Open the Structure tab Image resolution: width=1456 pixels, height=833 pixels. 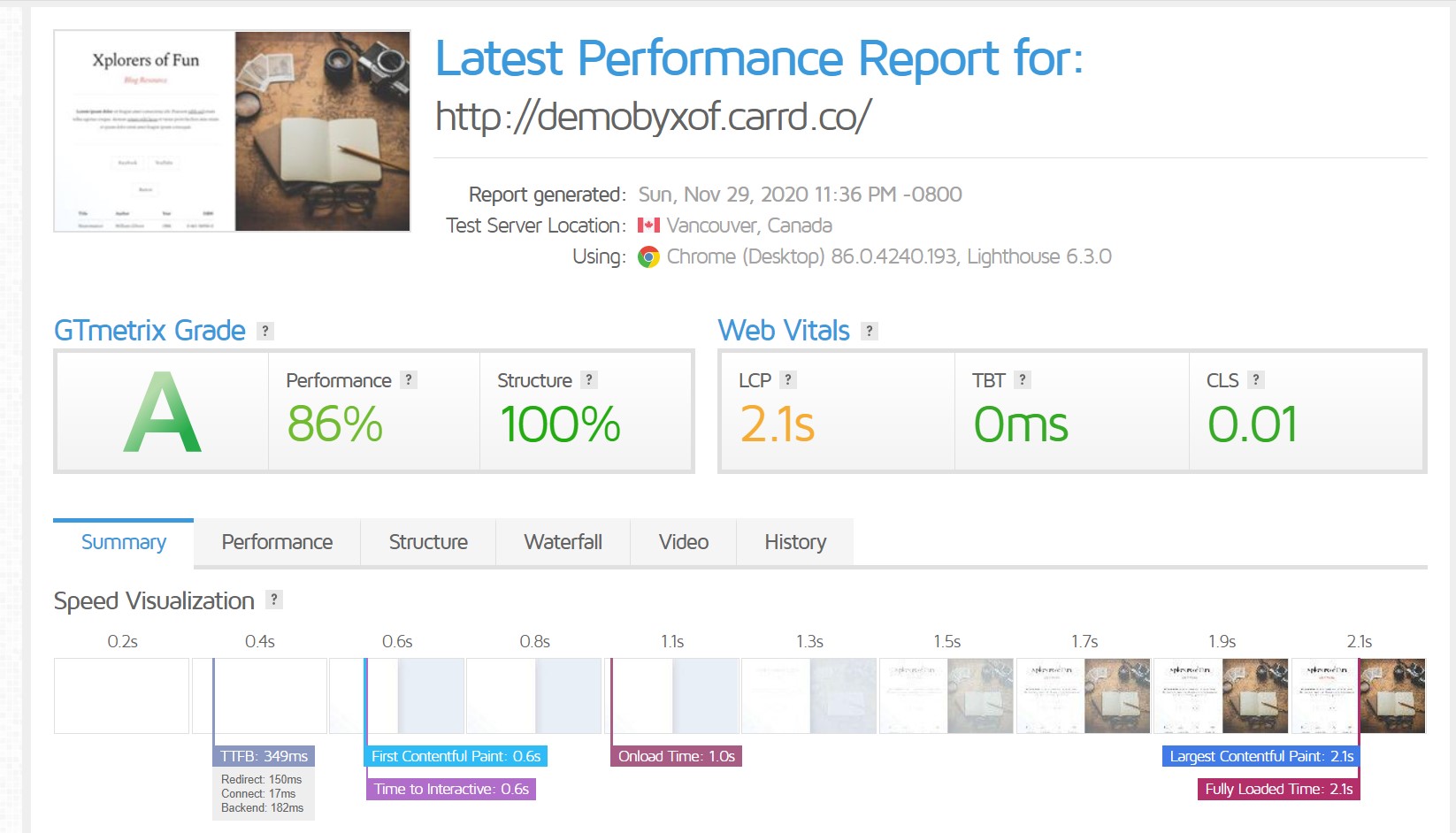tap(428, 542)
